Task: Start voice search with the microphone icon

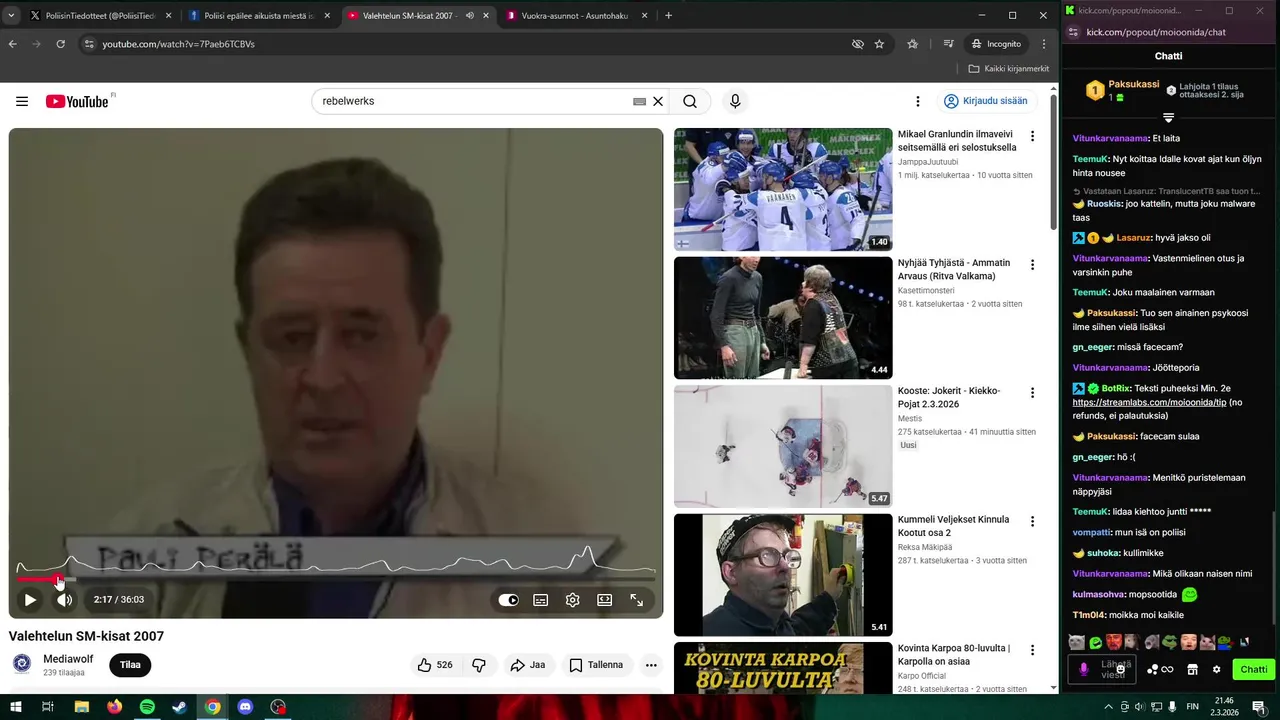Action: (x=735, y=101)
